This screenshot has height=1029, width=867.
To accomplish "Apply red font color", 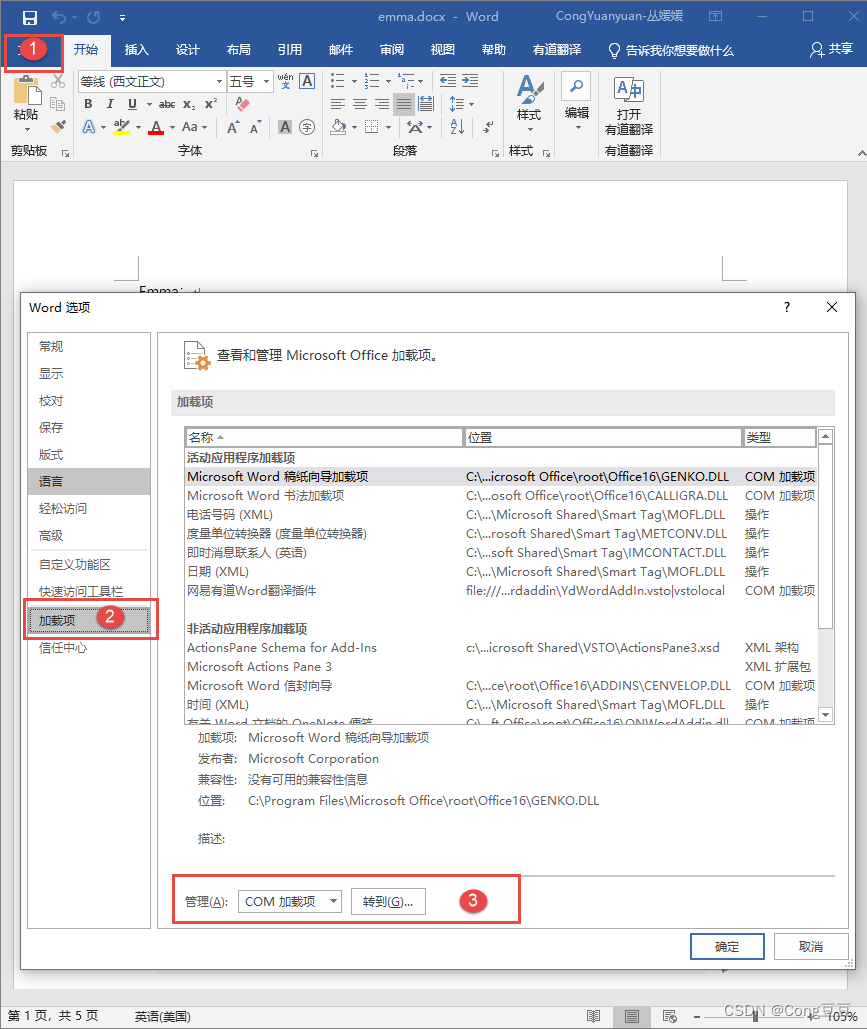I will pos(156,127).
